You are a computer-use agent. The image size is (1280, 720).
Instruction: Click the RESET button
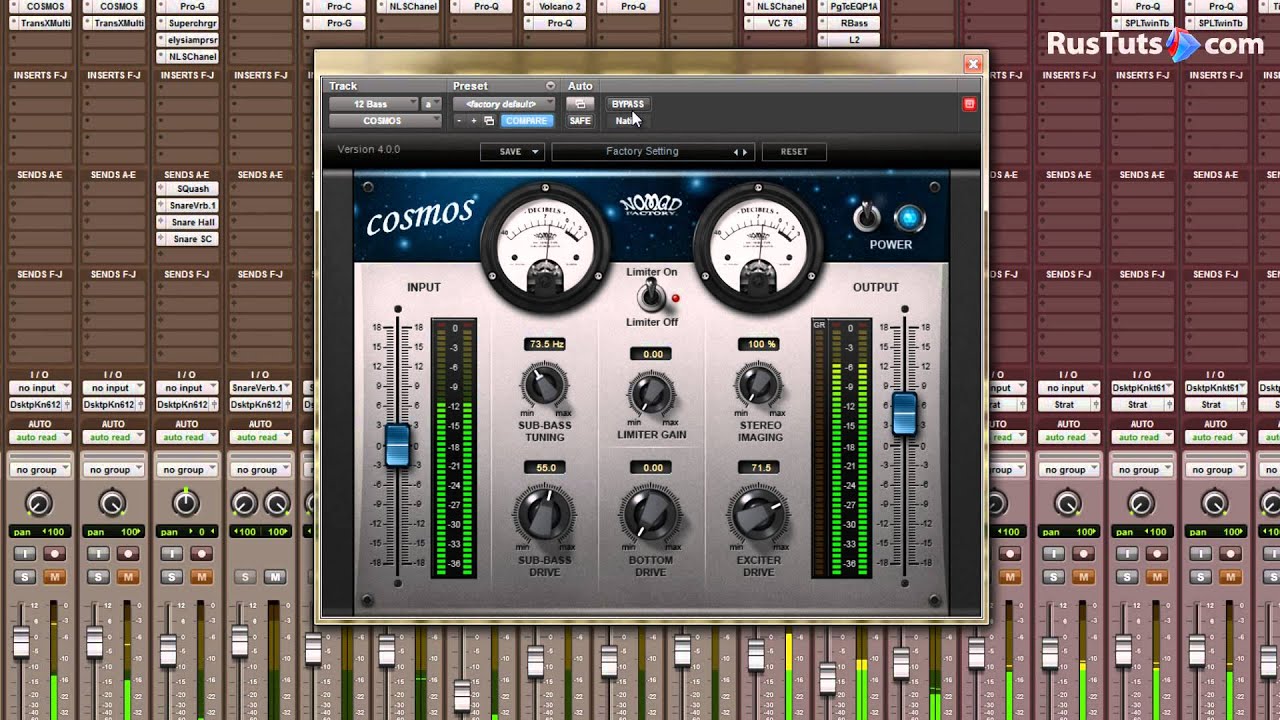(x=794, y=152)
